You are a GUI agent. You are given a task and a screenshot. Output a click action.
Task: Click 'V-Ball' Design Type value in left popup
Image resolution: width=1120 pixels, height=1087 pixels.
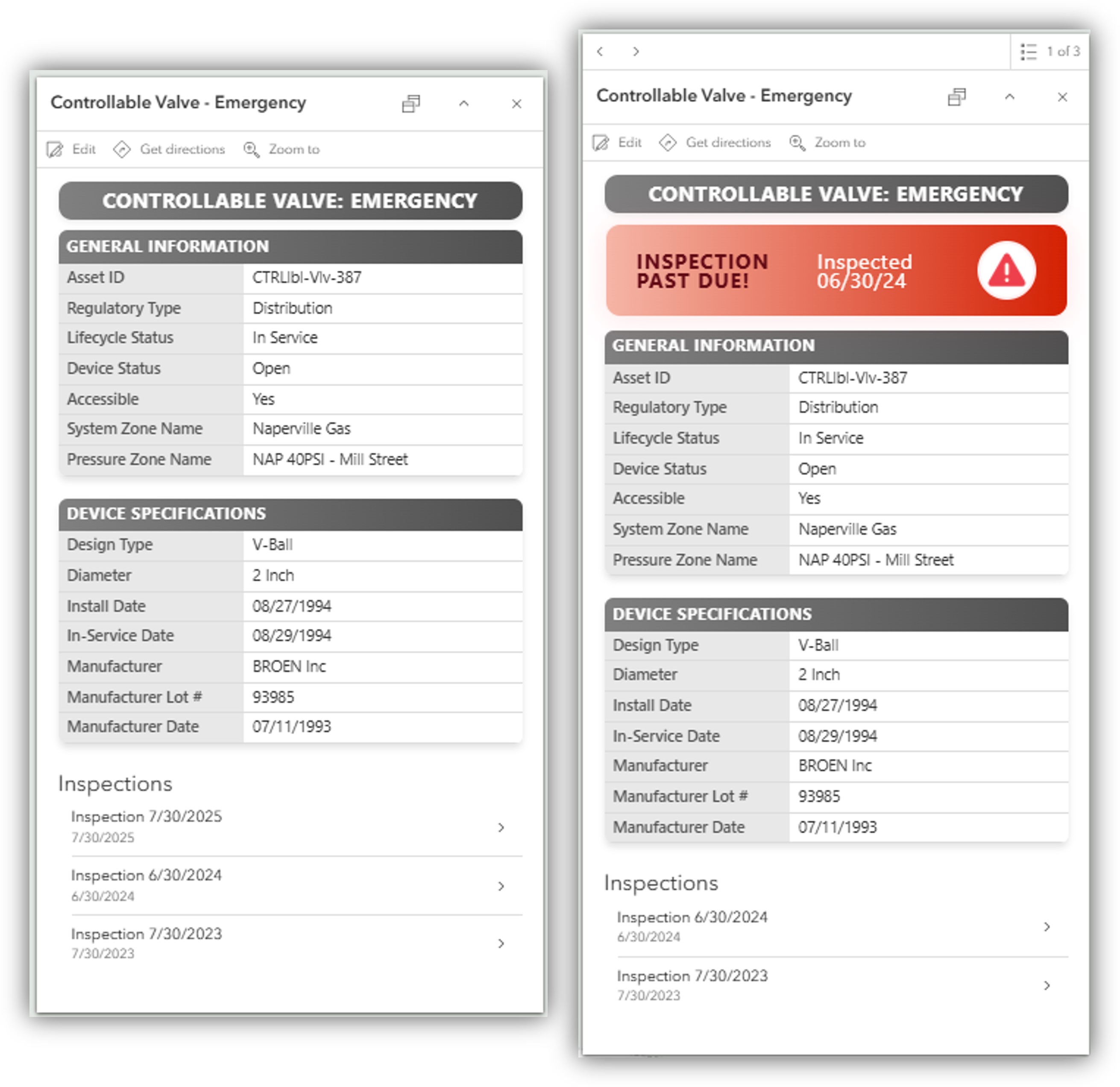pos(272,545)
